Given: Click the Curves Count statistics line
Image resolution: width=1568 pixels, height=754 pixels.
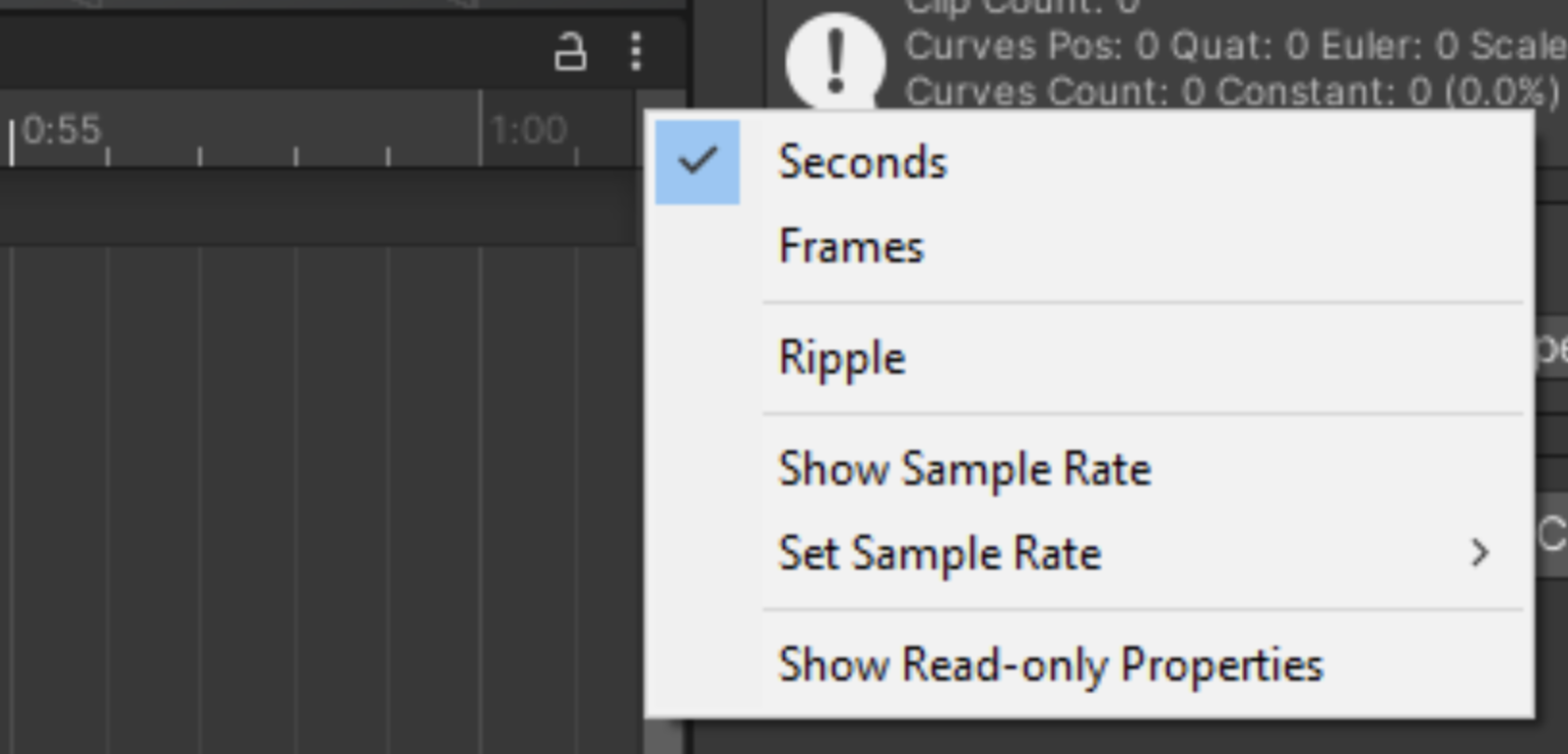Looking at the screenshot, I should click(x=1231, y=92).
